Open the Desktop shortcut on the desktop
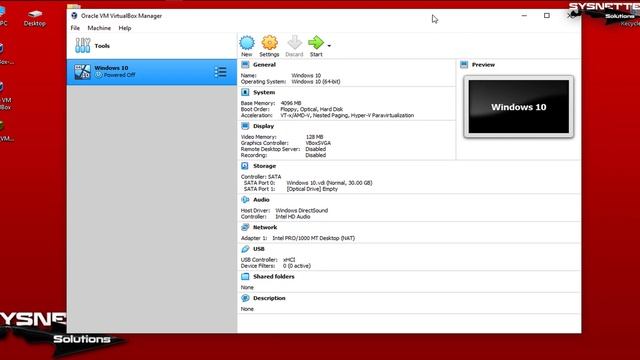This screenshot has height=360, width=640. (x=34, y=18)
